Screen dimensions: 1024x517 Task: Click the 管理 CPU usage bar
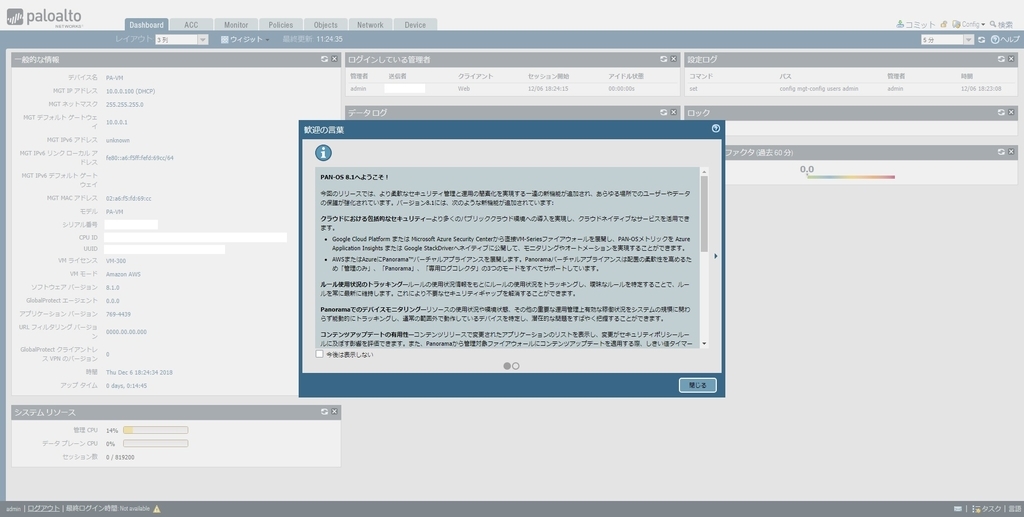coord(155,430)
